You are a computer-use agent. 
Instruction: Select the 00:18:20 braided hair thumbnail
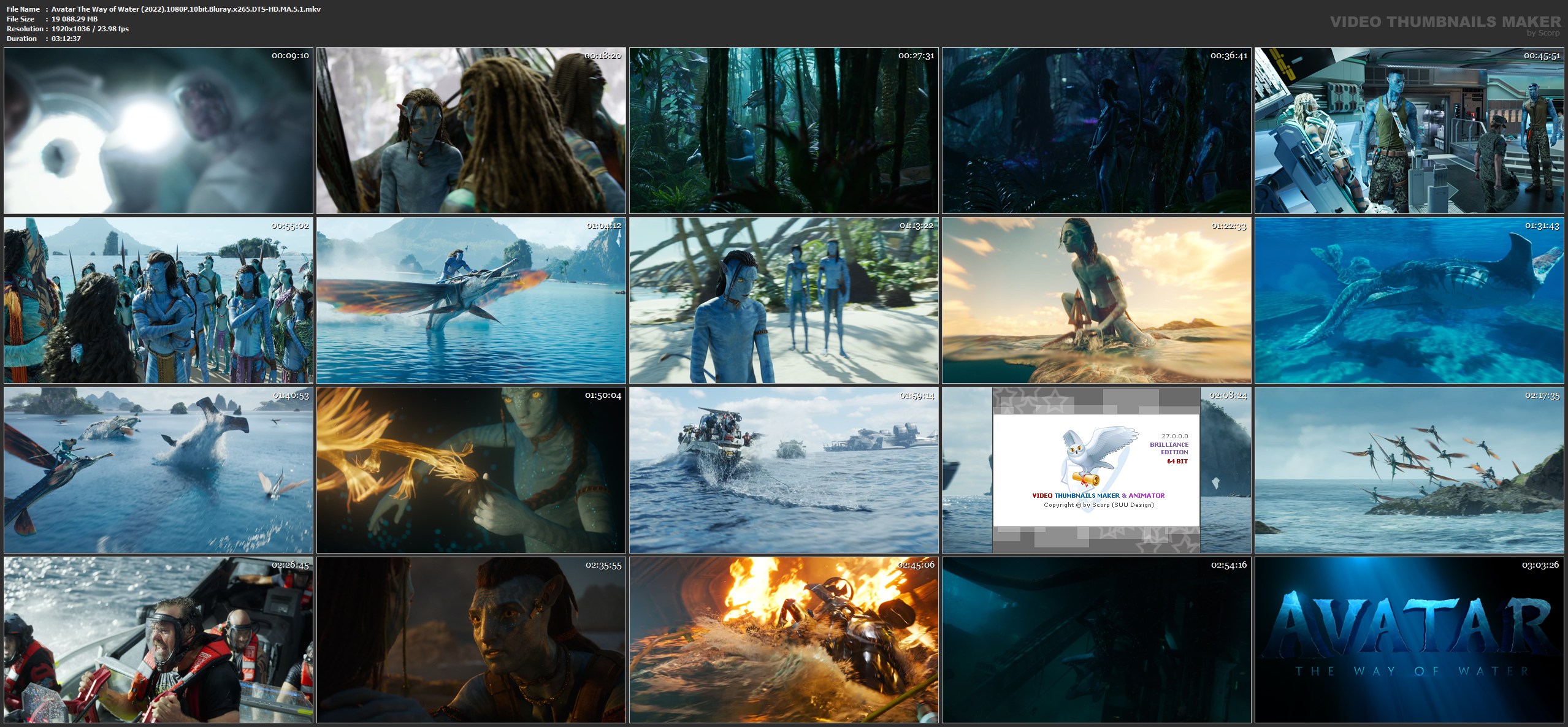[x=471, y=131]
